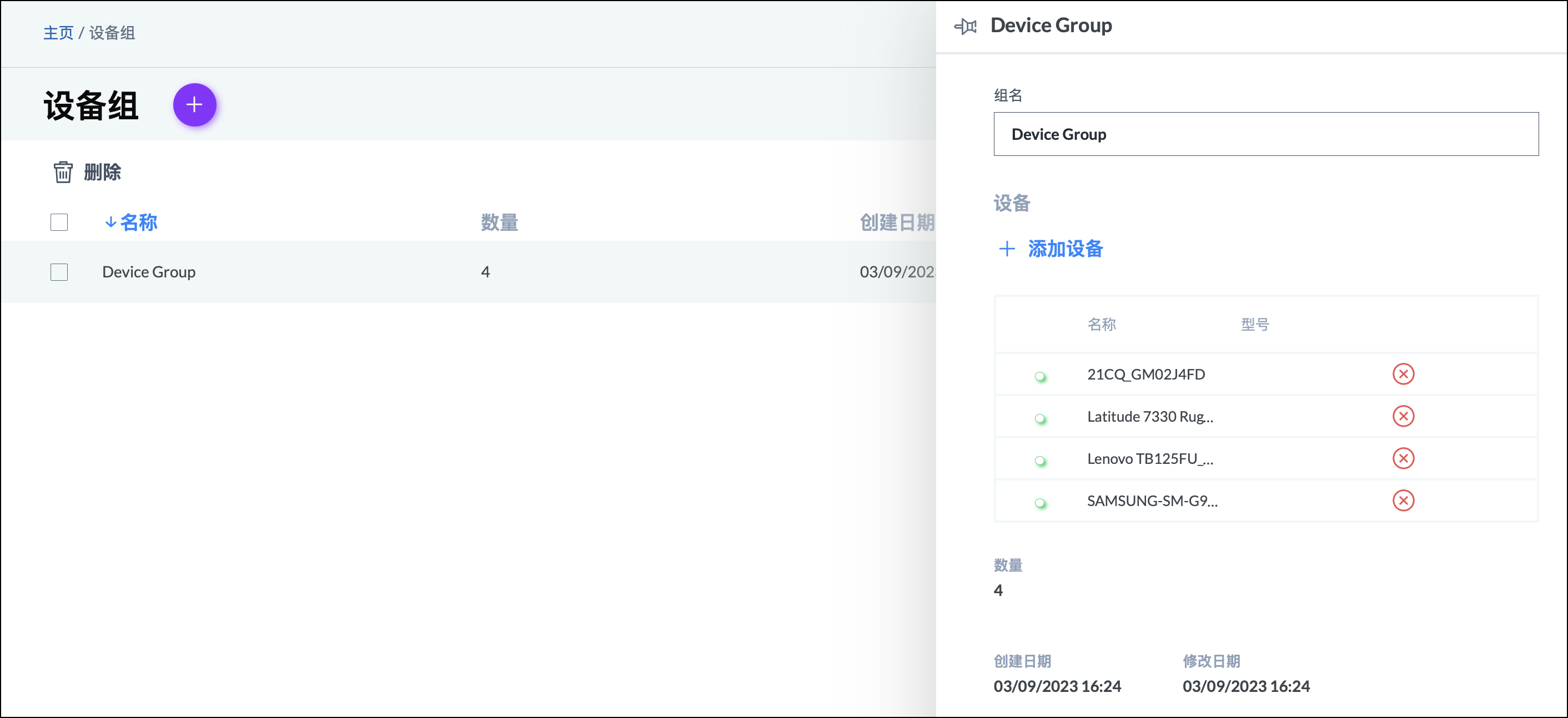This screenshot has width=1568, height=718.
Task: Click the purple add device group button
Action: pyautogui.click(x=194, y=105)
